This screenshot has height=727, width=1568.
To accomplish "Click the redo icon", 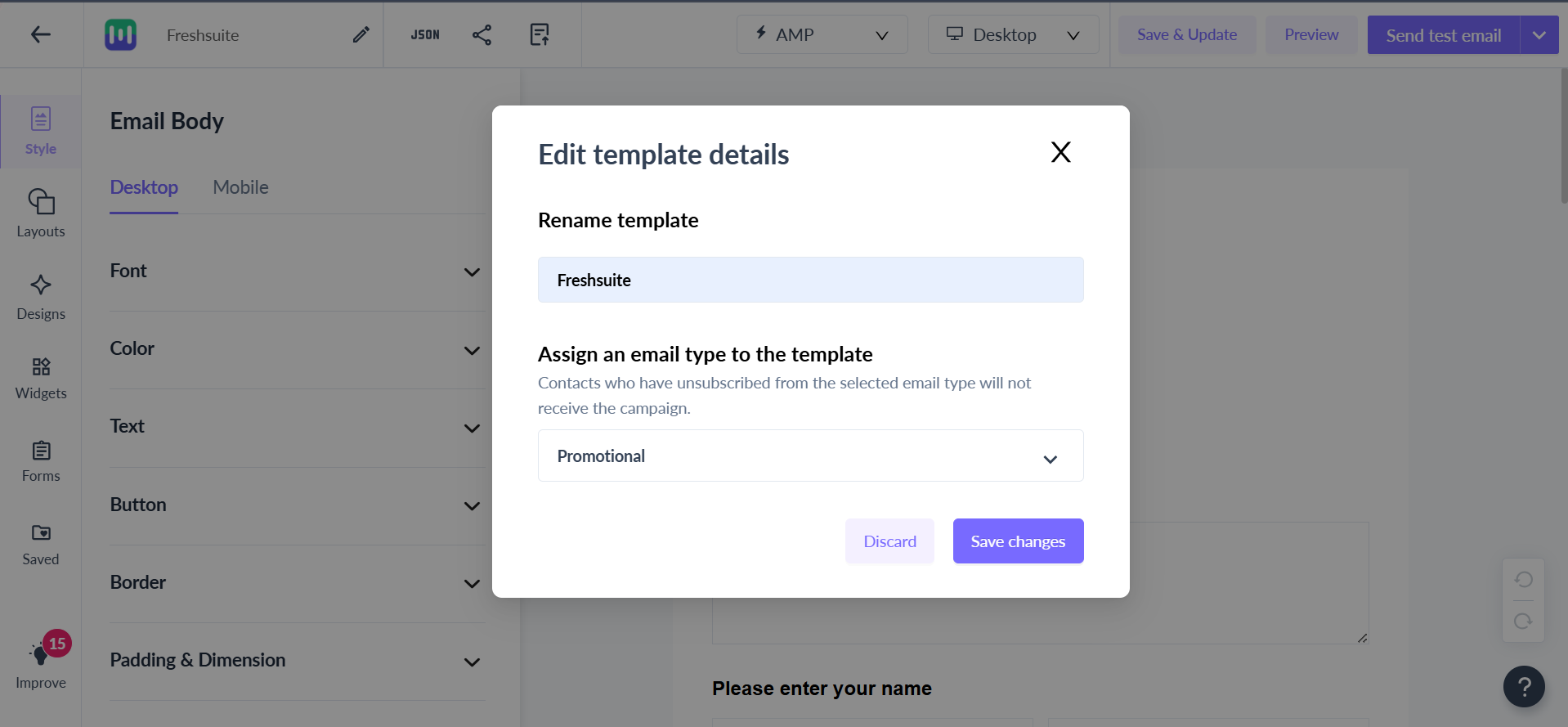I will (1523, 622).
